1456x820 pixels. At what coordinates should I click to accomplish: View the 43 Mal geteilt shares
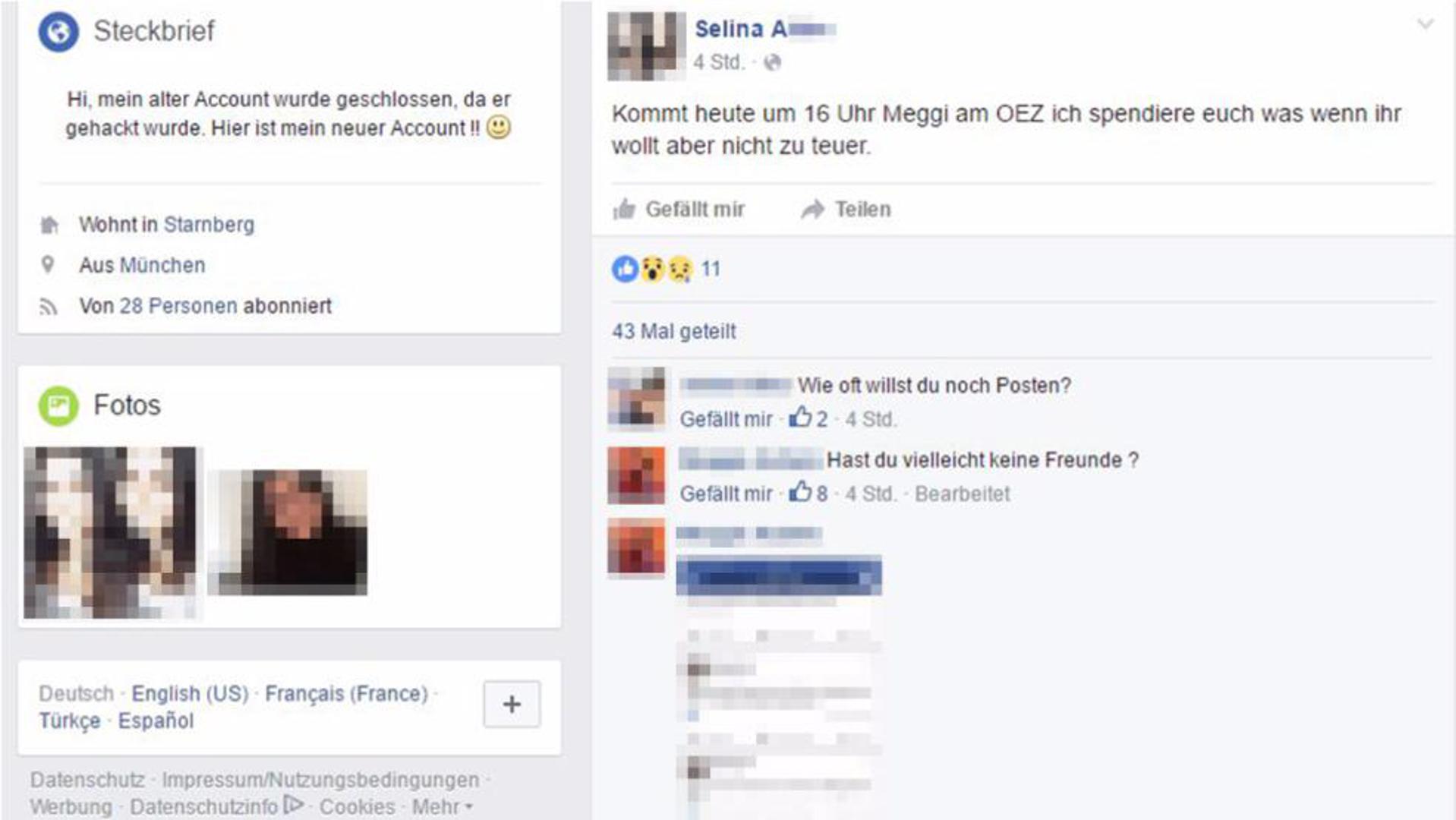(674, 331)
